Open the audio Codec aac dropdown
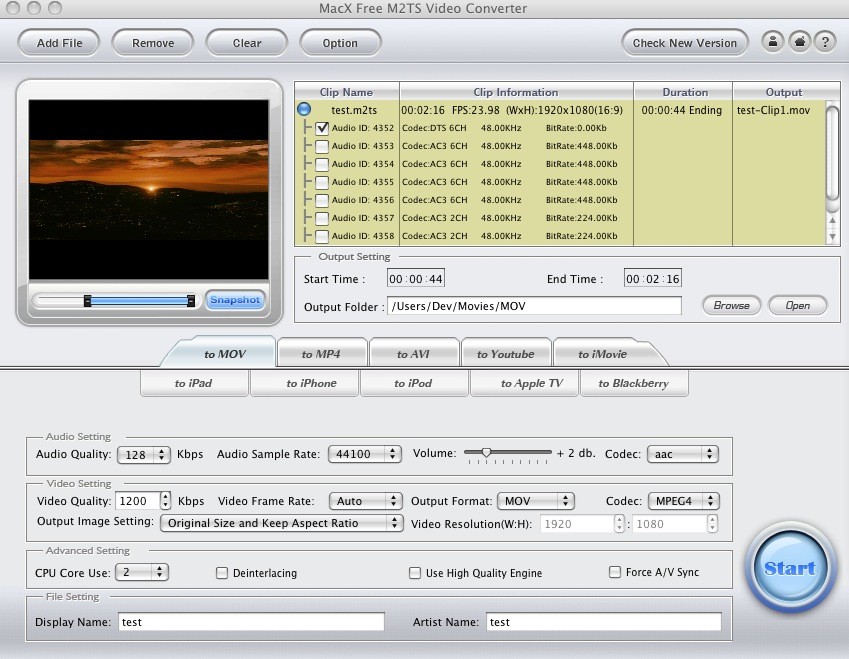The height and width of the screenshot is (659, 849). [683, 454]
